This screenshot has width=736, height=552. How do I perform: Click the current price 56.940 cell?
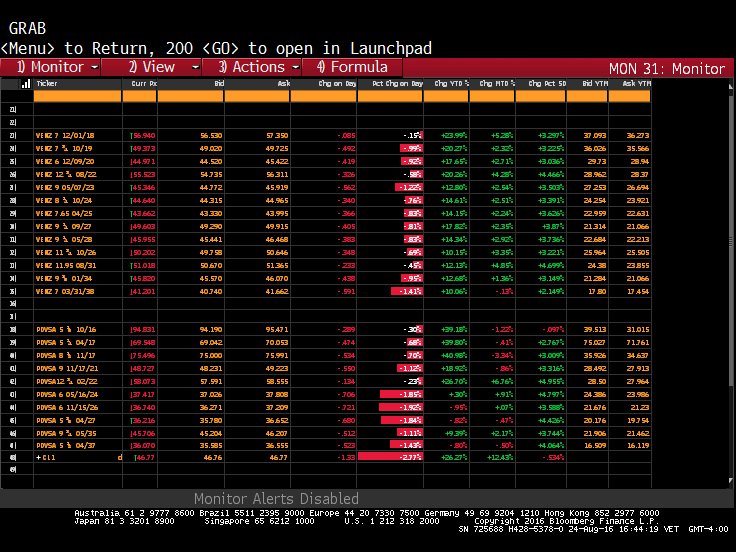[143, 135]
